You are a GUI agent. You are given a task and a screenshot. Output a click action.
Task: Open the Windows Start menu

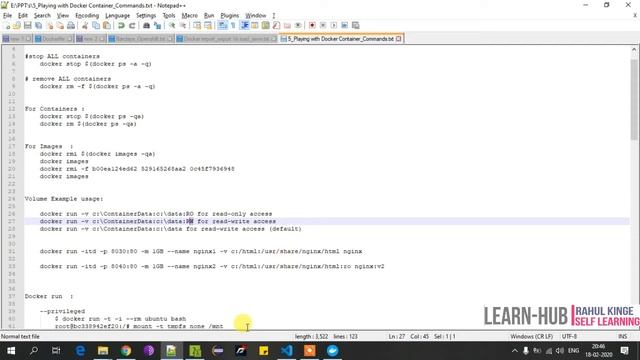point(11,351)
